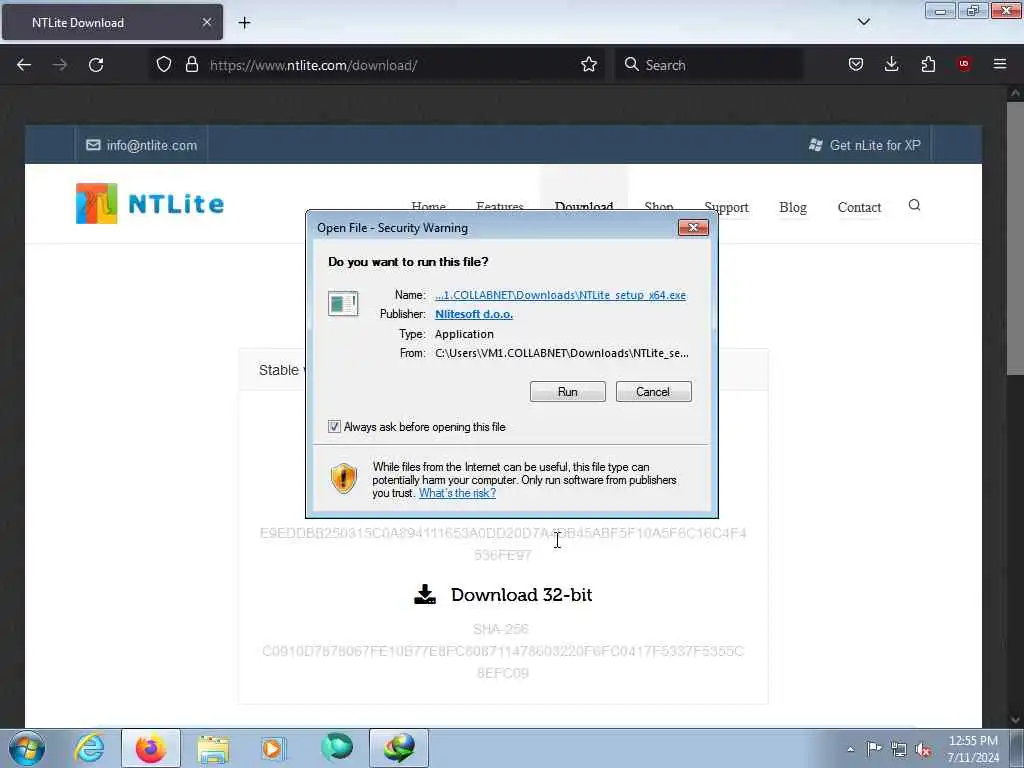Show hidden system tray icons arrow
Image resolution: width=1024 pixels, height=768 pixels.
pos(850,749)
